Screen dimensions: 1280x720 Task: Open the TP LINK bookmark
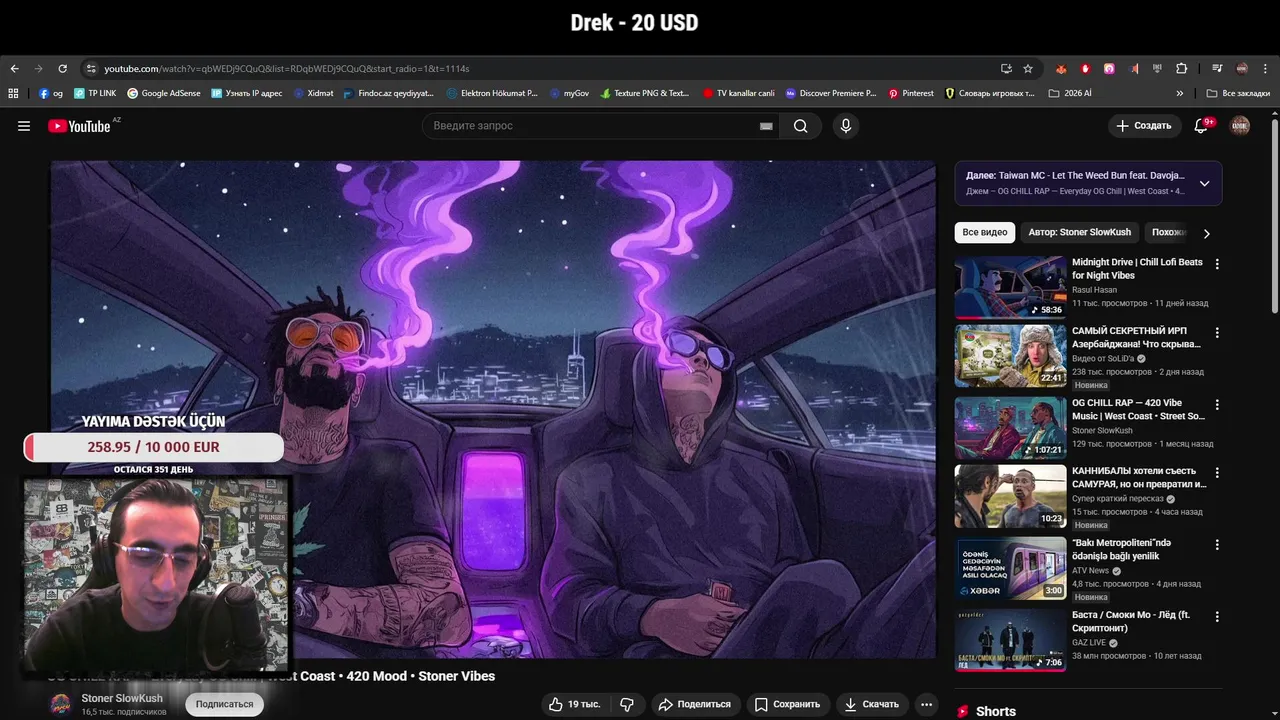click(x=95, y=93)
